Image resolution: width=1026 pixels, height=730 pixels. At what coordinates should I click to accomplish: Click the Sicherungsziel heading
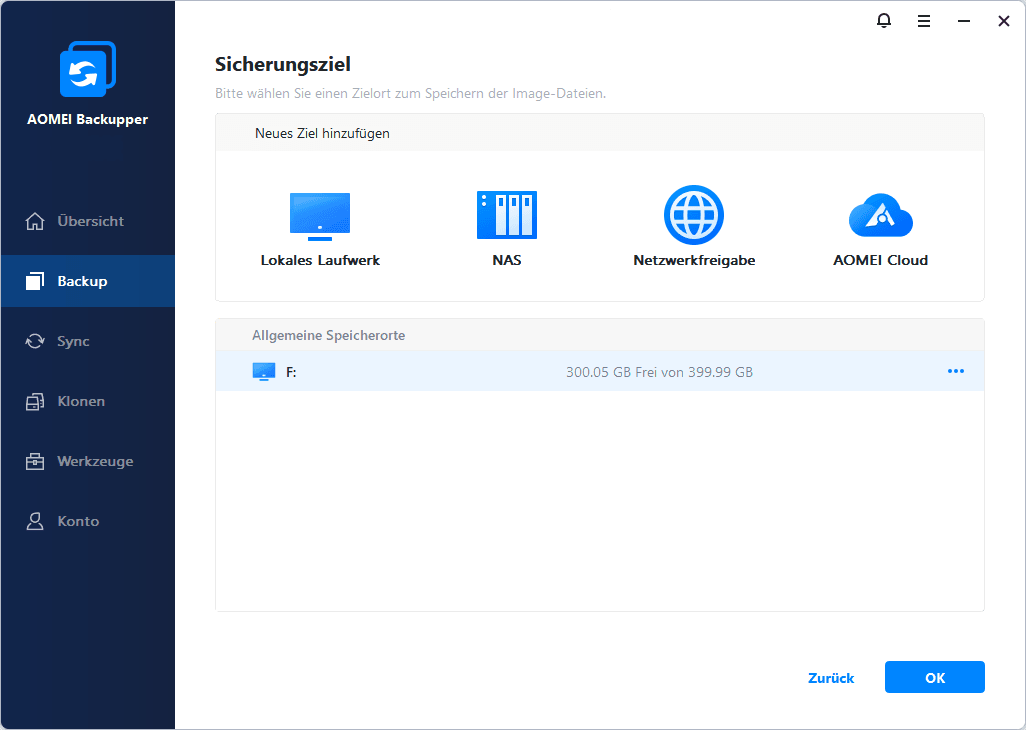(x=283, y=64)
